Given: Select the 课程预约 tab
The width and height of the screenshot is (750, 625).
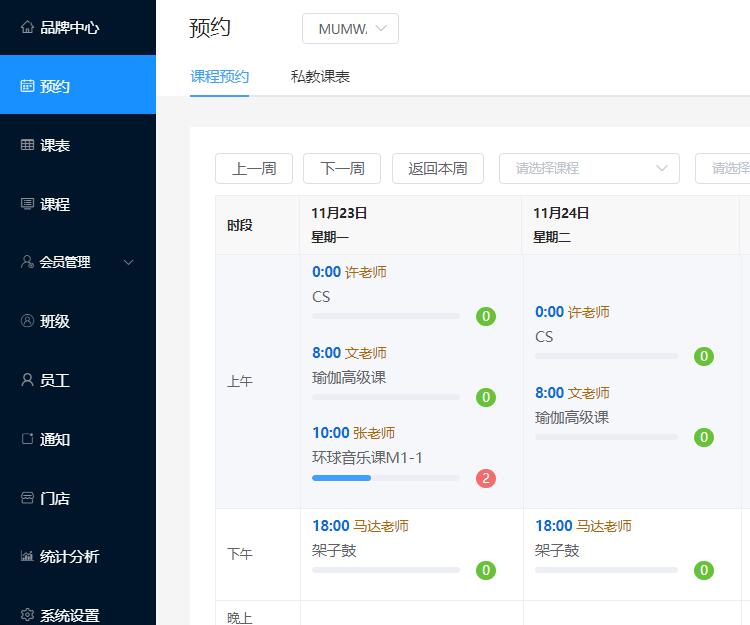Looking at the screenshot, I should point(219,76).
